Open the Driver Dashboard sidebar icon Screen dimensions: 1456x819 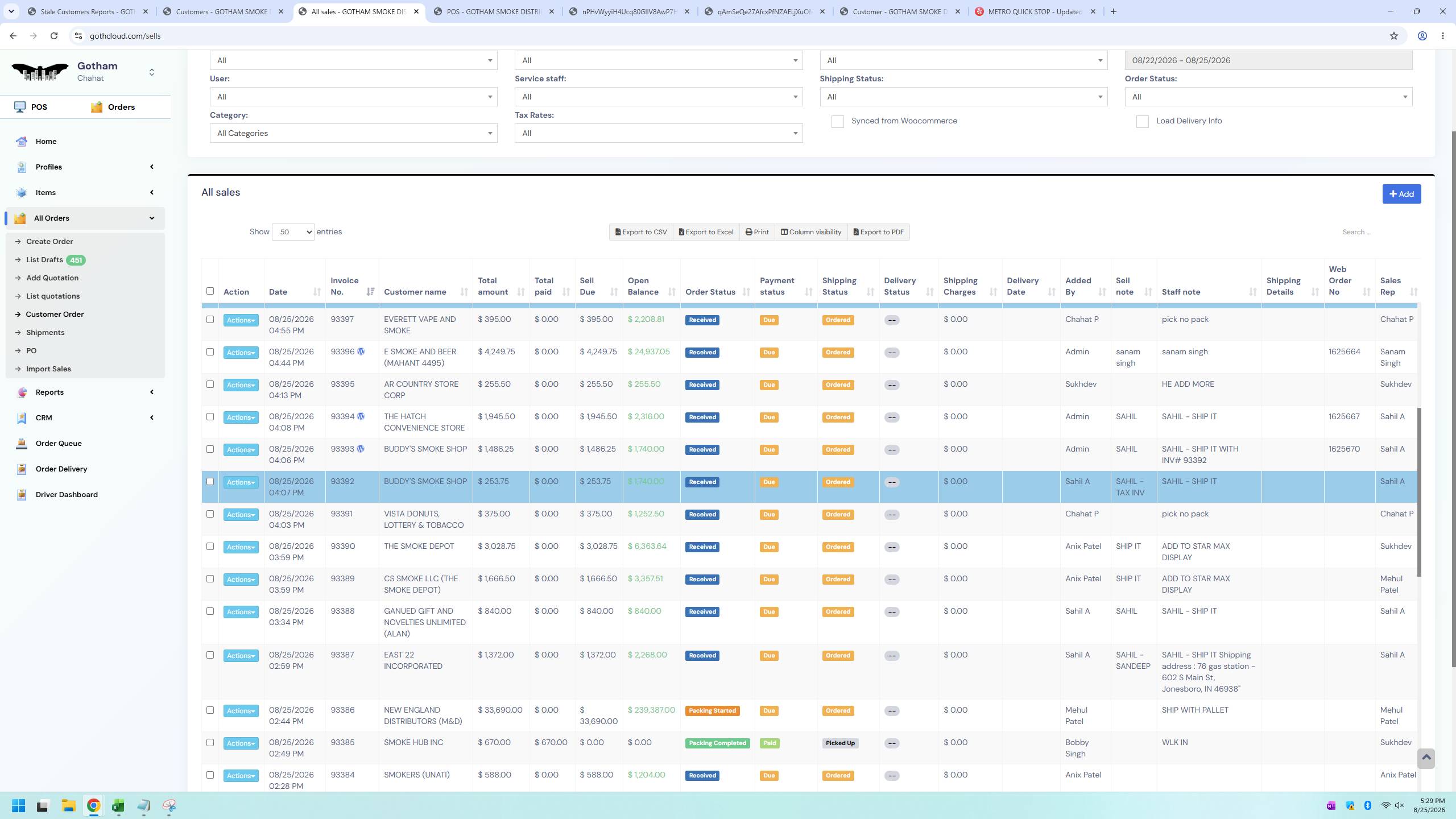pyautogui.click(x=22, y=495)
